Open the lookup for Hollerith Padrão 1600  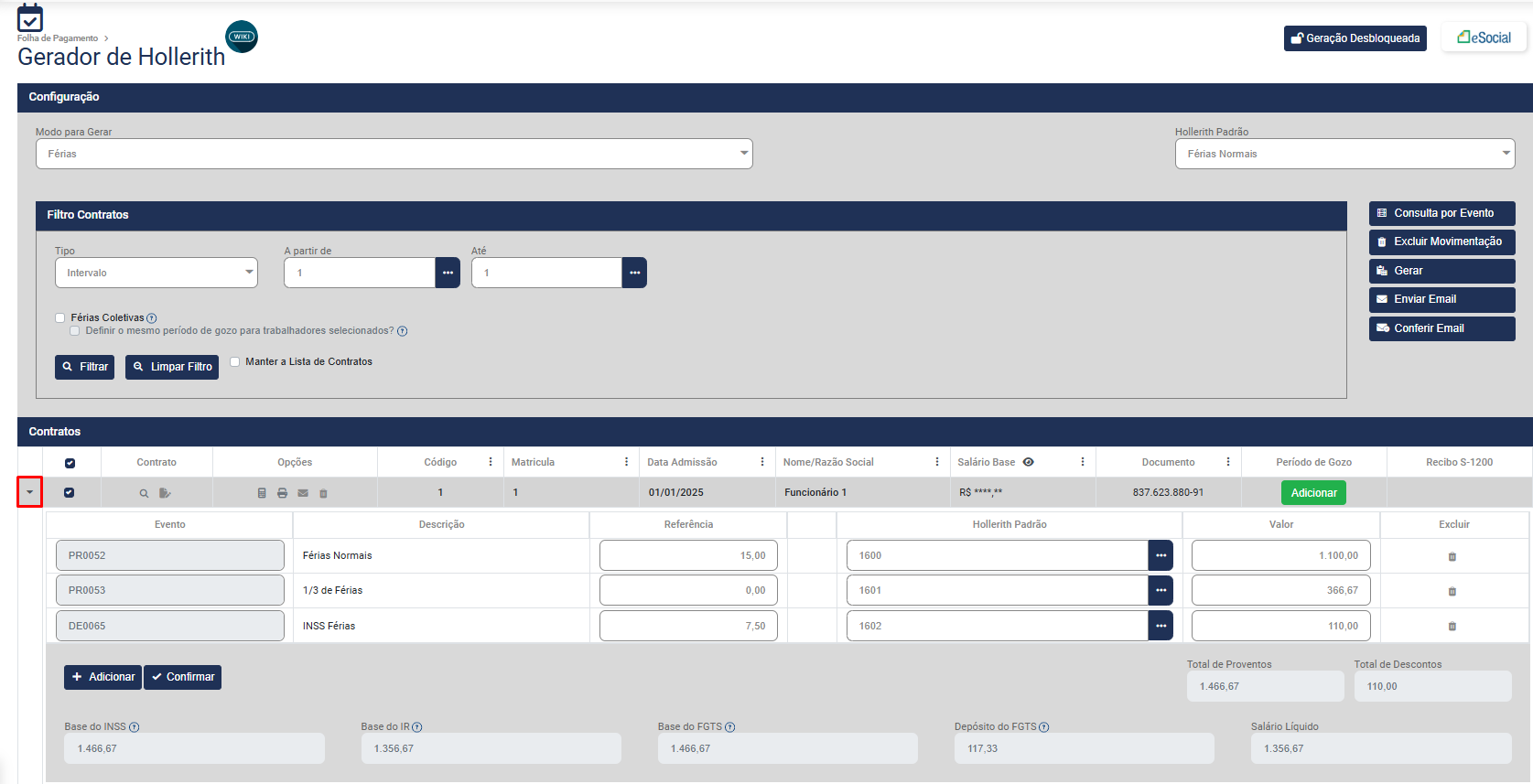point(1161,555)
